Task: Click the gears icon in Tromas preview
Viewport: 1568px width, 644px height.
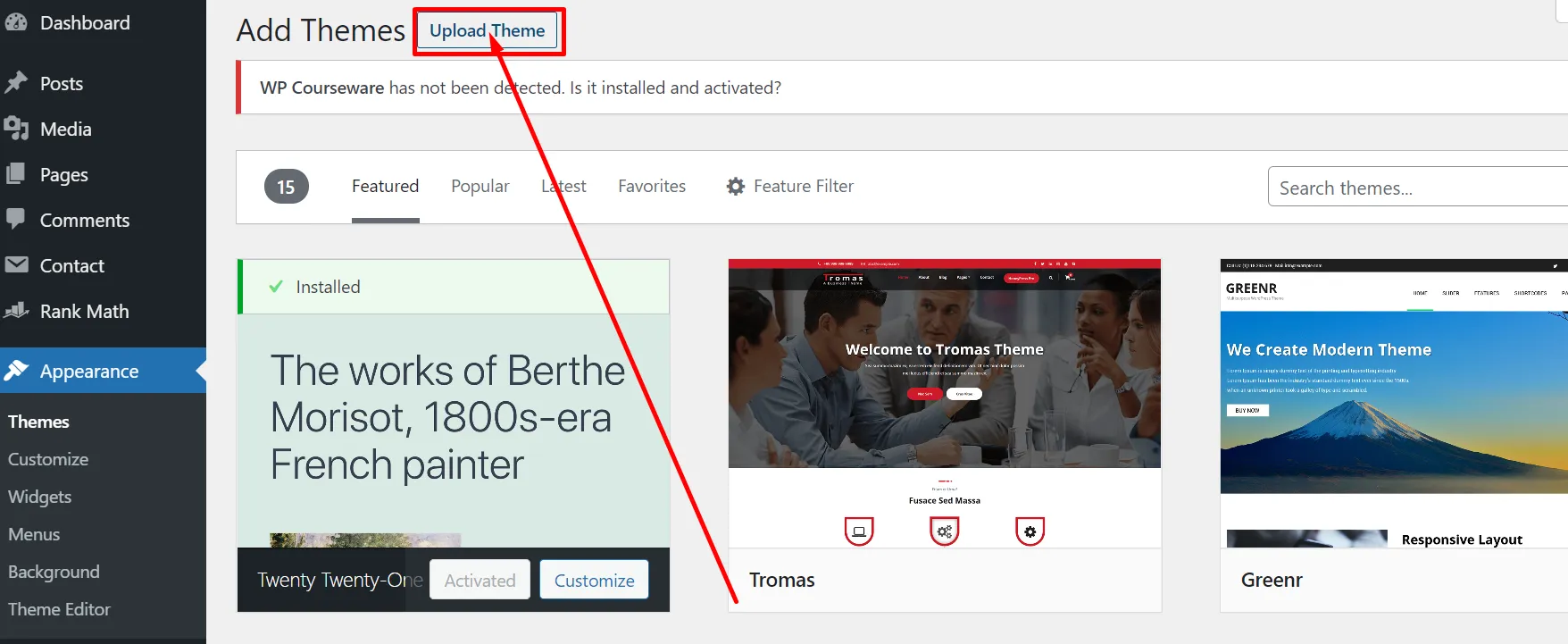Action: coord(944,531)
